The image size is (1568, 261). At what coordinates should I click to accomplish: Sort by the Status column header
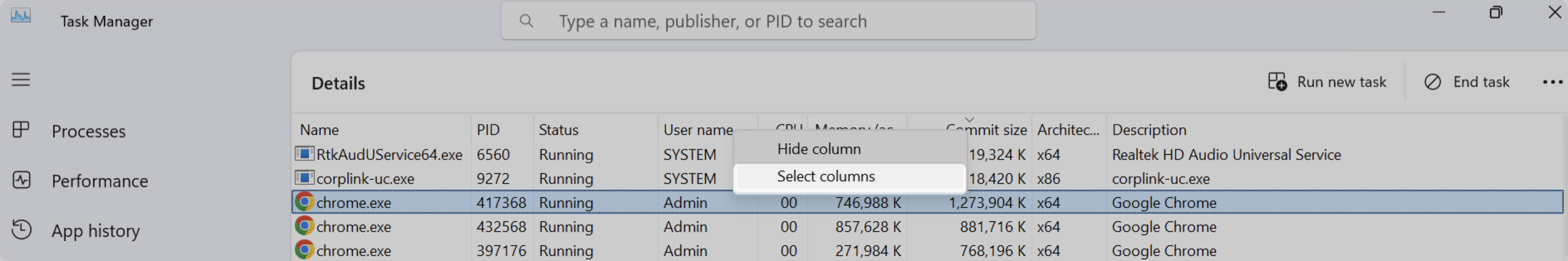559,129
